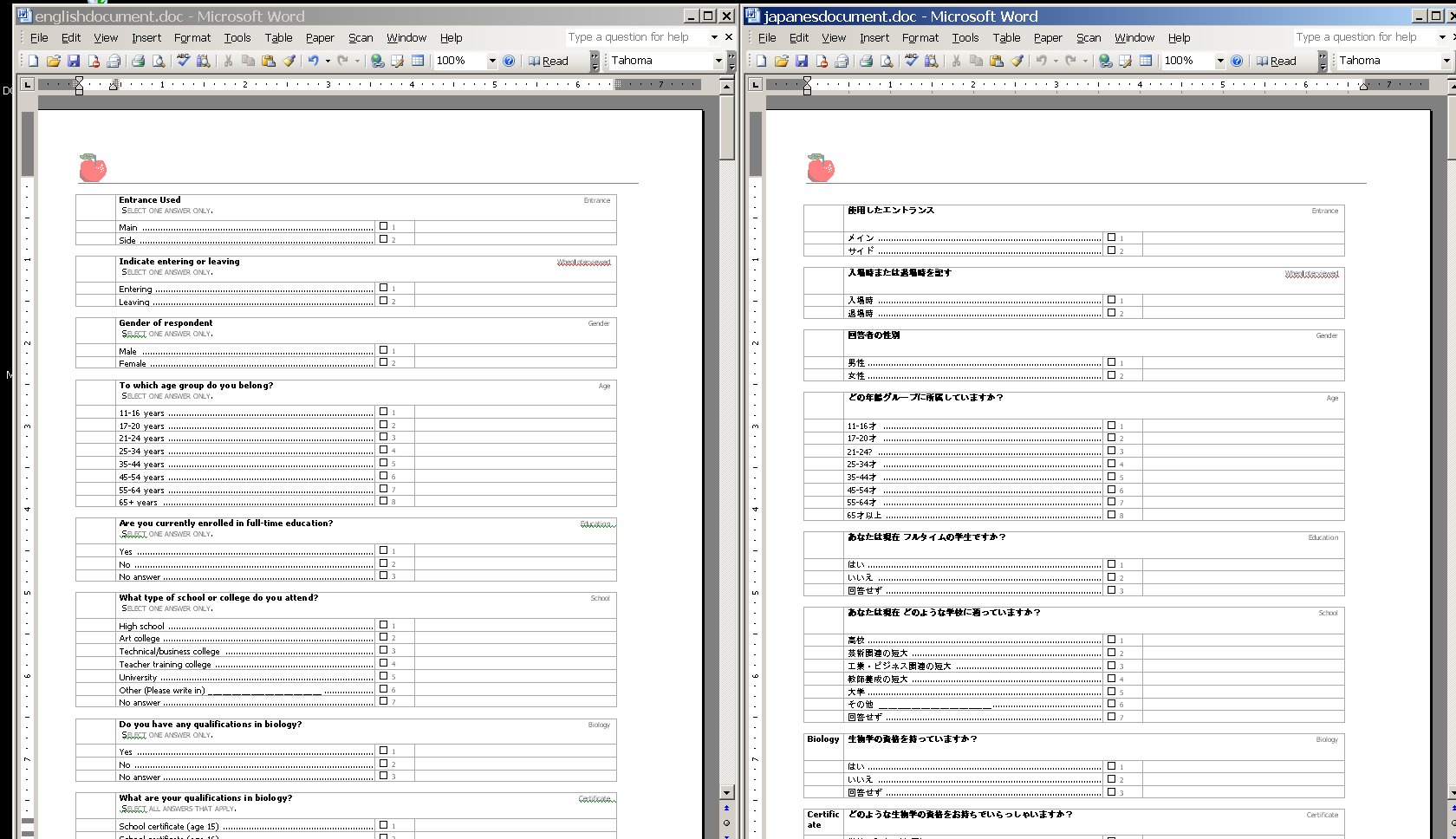Run Spelling and Grammar check in englishdocument.doc
Image resolution: width=1456 pixels, height=839 pixels.
click(x=183, y=61)
